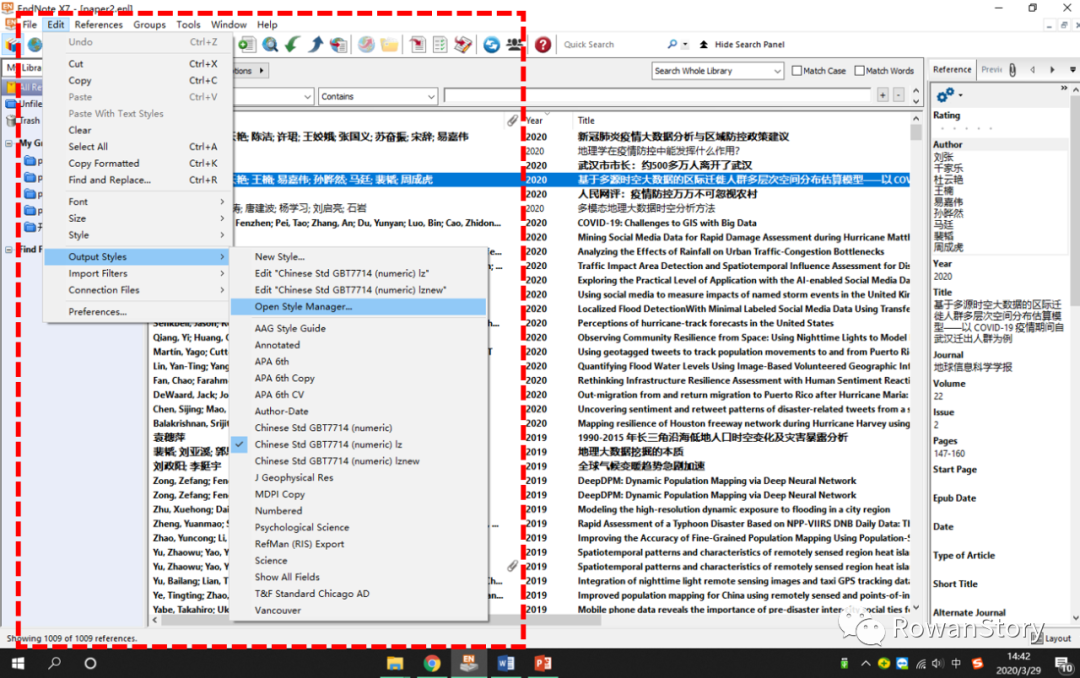Open the red Help question-mark icon
The height and width of the screenshot is (678, 1080).
pyautogui.click(x=543, y=45)
